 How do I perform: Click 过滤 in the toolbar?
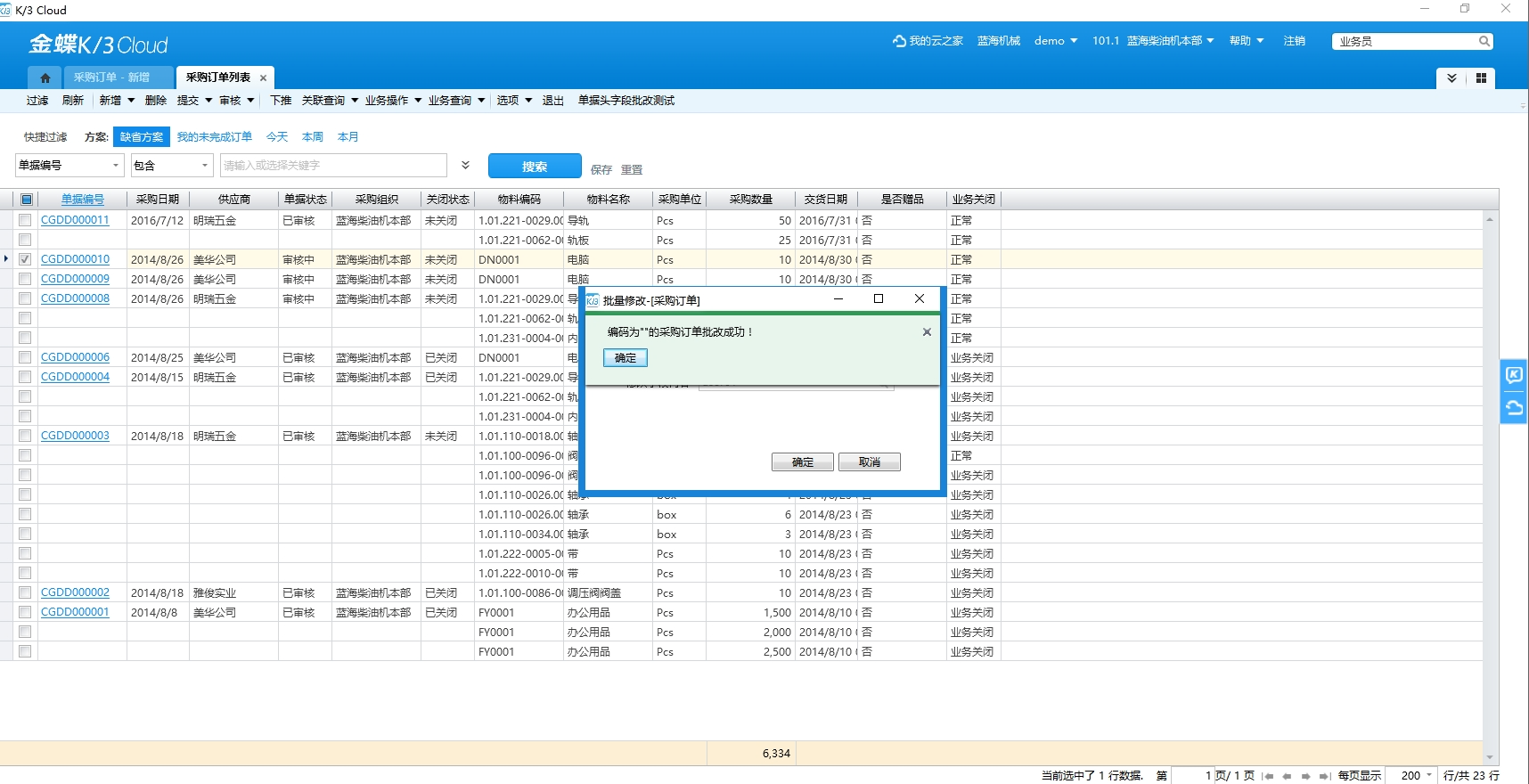[x=37, y=101]
